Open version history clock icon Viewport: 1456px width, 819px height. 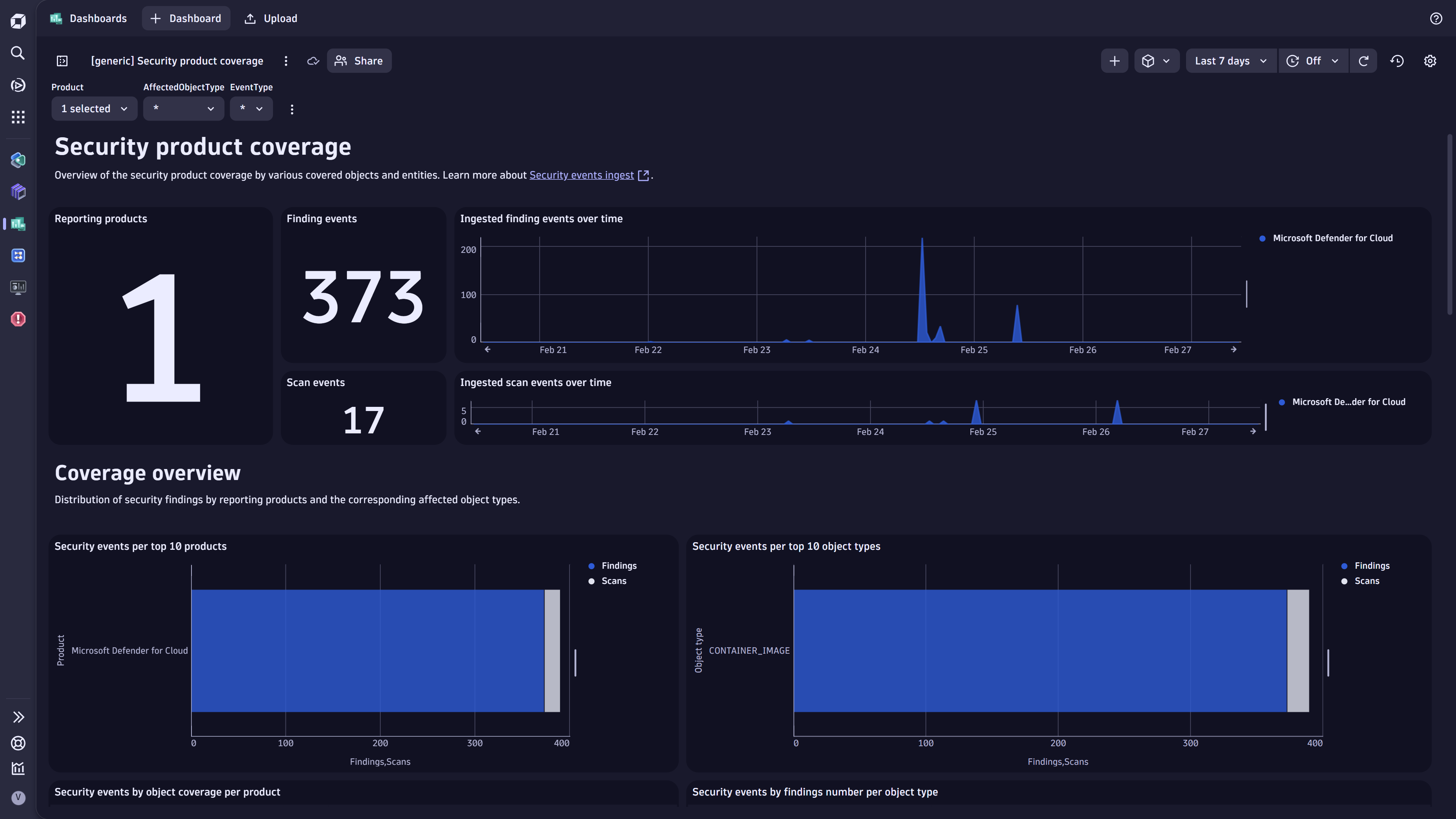[1396, 61]
